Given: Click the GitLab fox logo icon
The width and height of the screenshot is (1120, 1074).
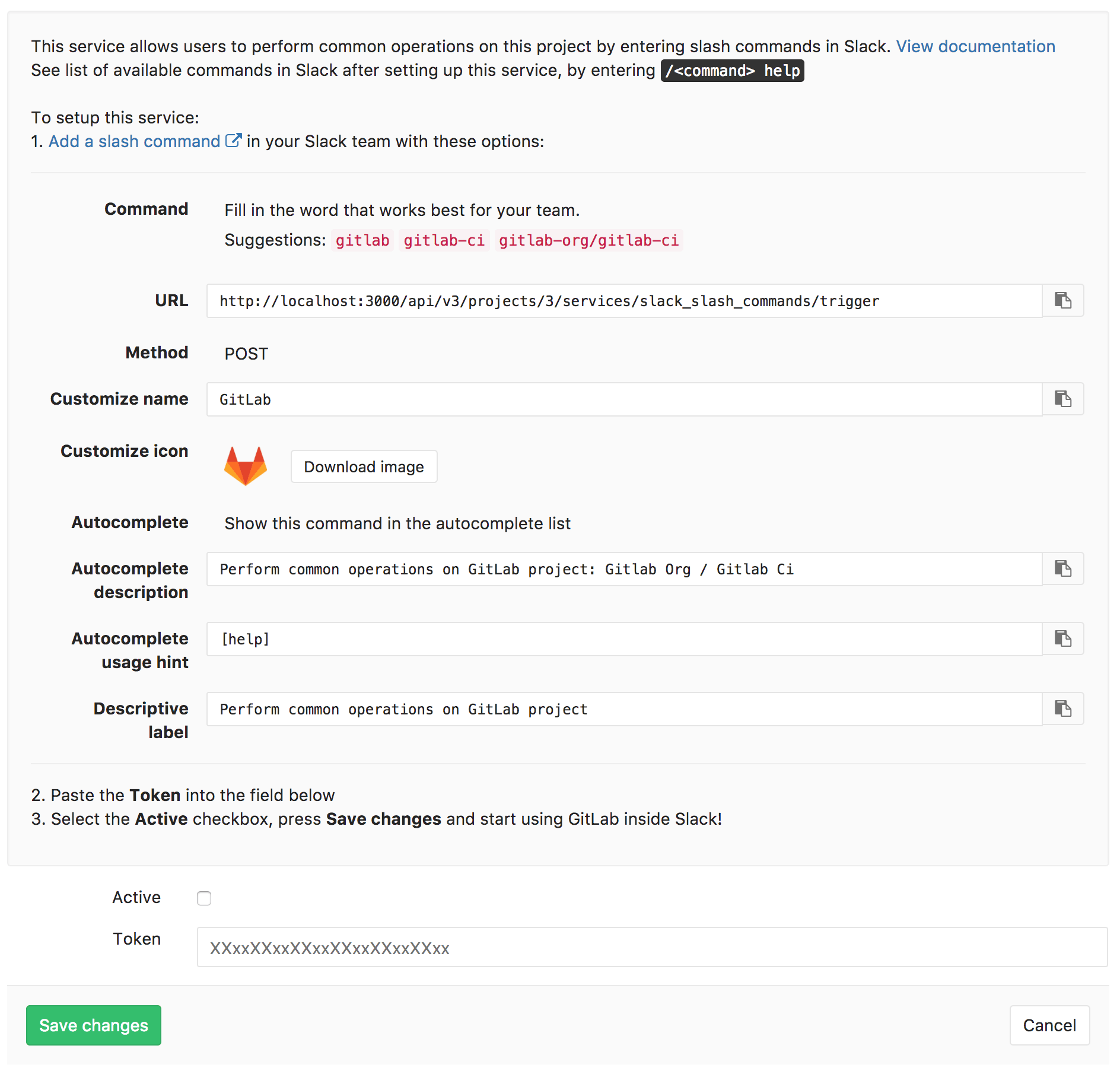Looking at the screenshot, I should pyautogui.click(x=246, y=466).
